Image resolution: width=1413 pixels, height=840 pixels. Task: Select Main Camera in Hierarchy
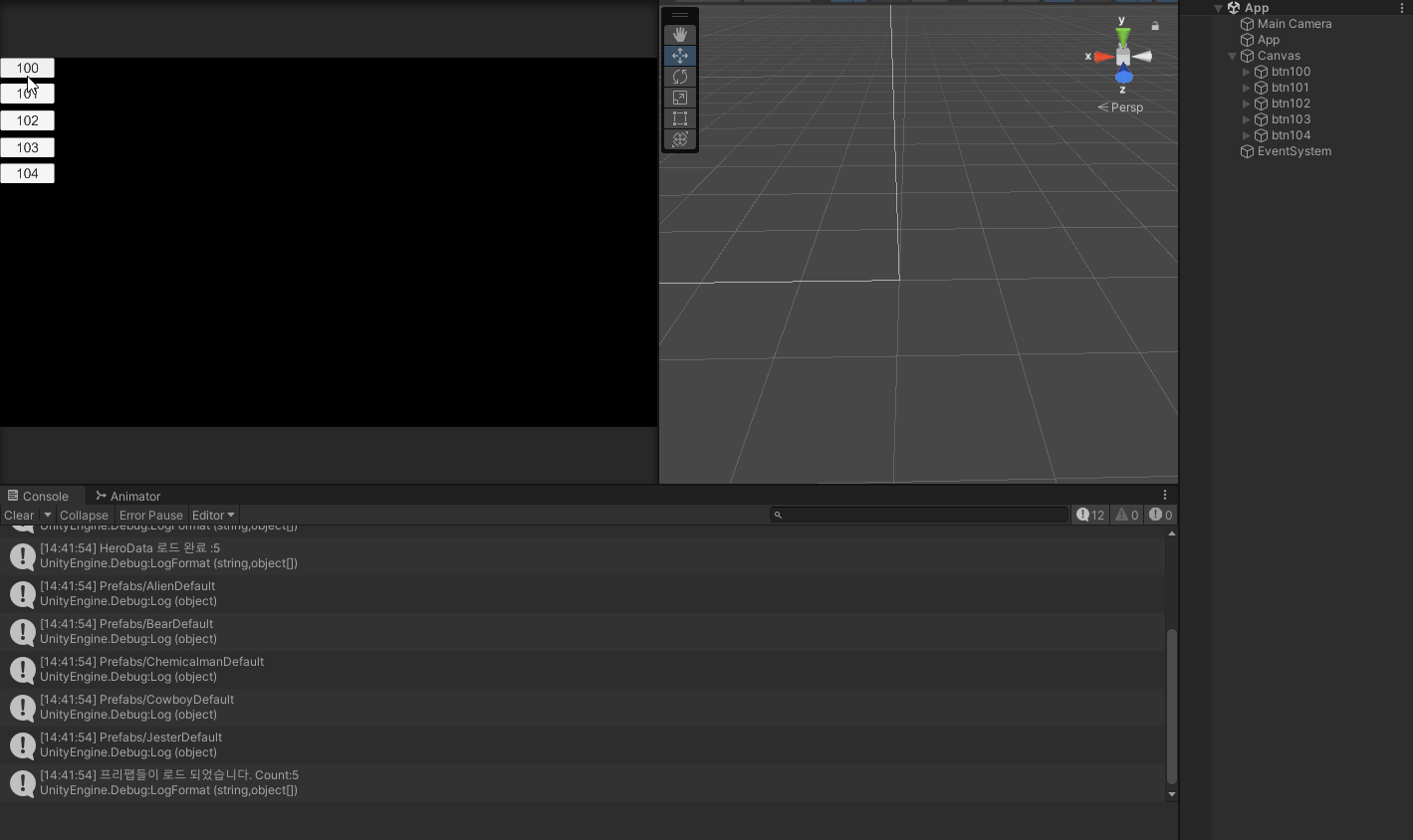coord(1294,24)
